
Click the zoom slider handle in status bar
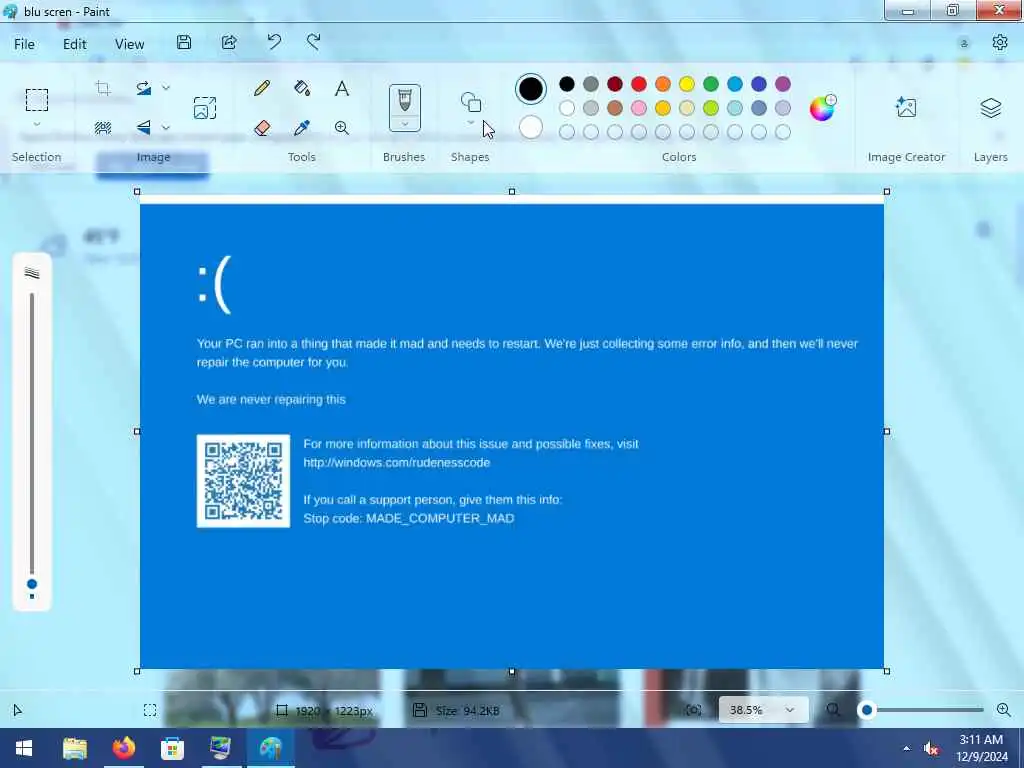867,710
